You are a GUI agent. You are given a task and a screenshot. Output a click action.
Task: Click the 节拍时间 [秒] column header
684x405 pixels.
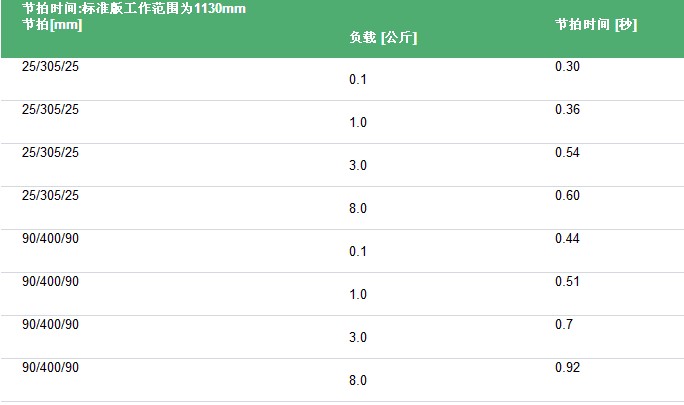(596, 24)
